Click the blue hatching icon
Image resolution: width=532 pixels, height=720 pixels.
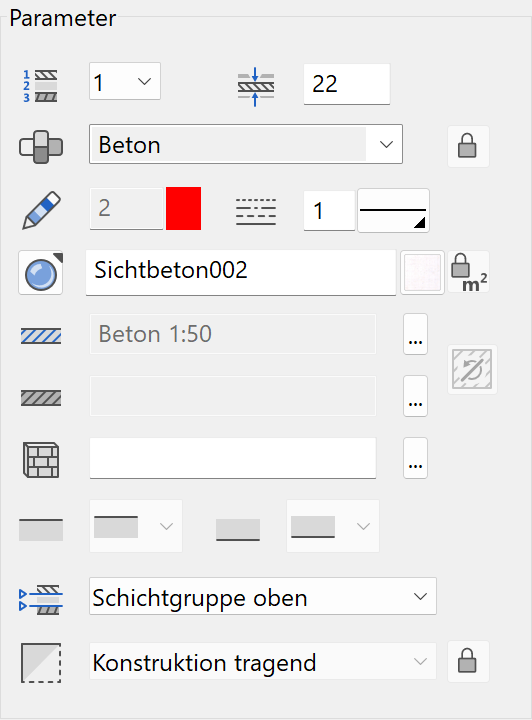(41, 336)
